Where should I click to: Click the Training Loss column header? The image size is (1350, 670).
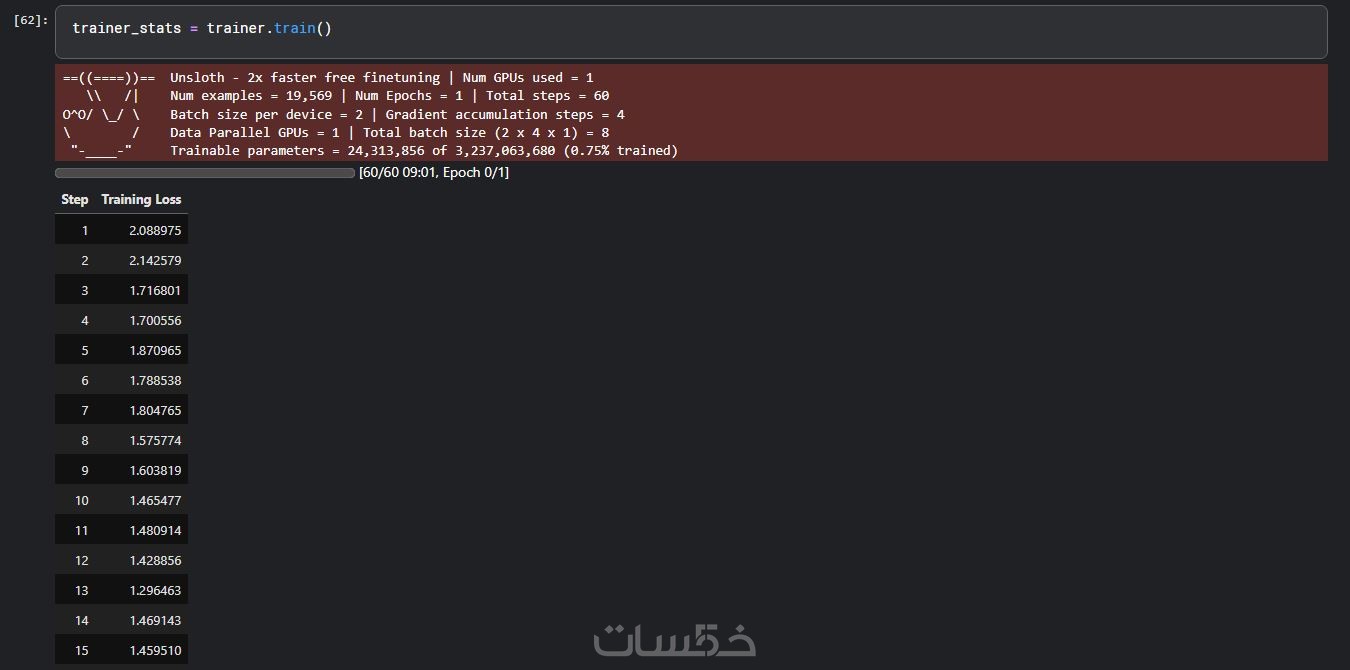coord(141,199)
